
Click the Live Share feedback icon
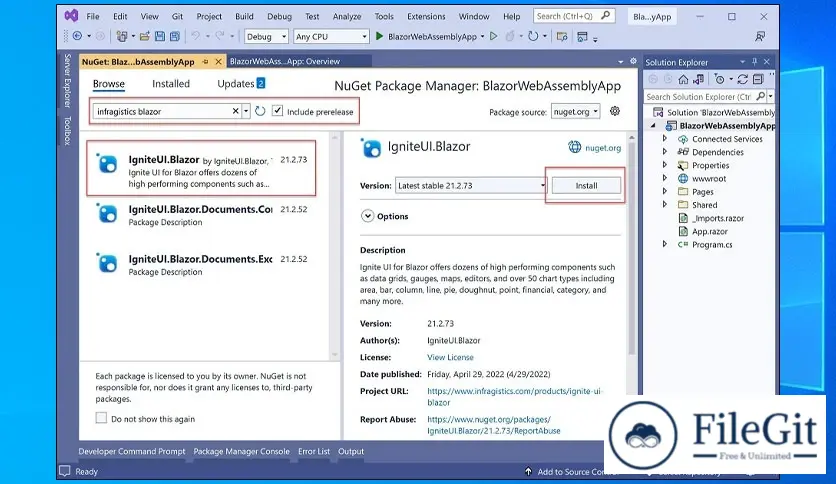coord(760,36)
